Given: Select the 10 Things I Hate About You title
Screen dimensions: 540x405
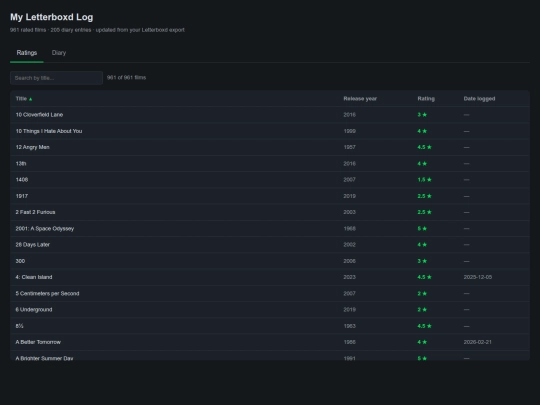Looking at the screenshot, I should 49,131.
